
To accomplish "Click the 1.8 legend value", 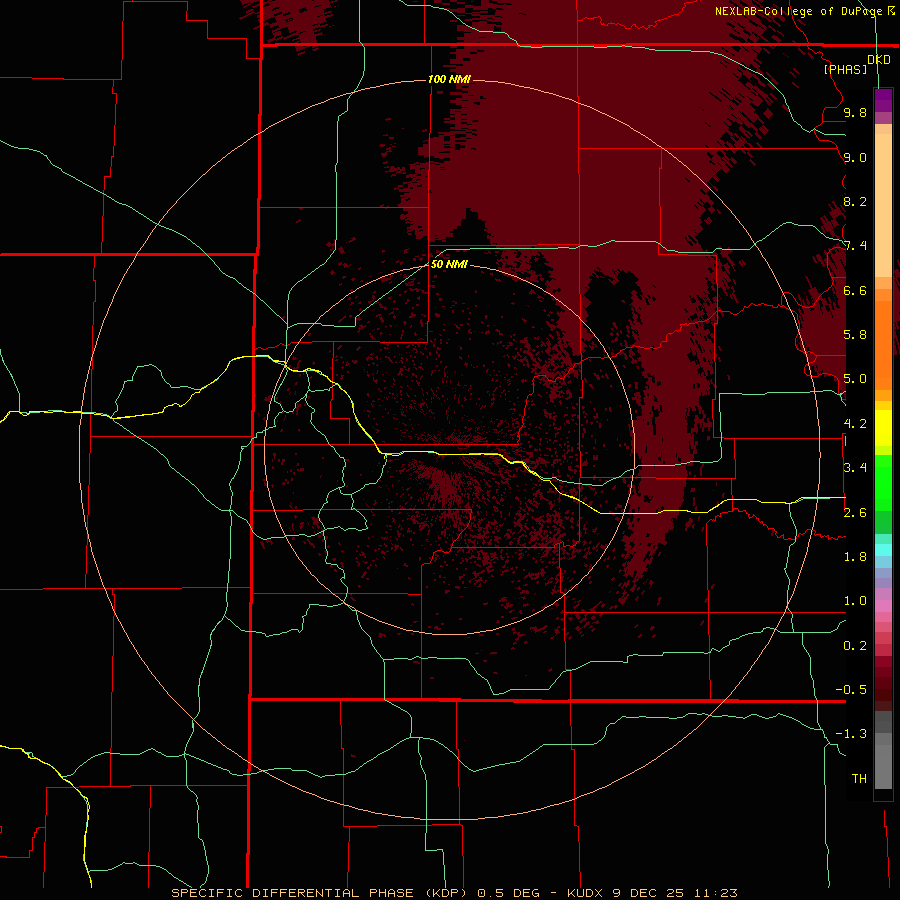I will (x=855, y=557).
